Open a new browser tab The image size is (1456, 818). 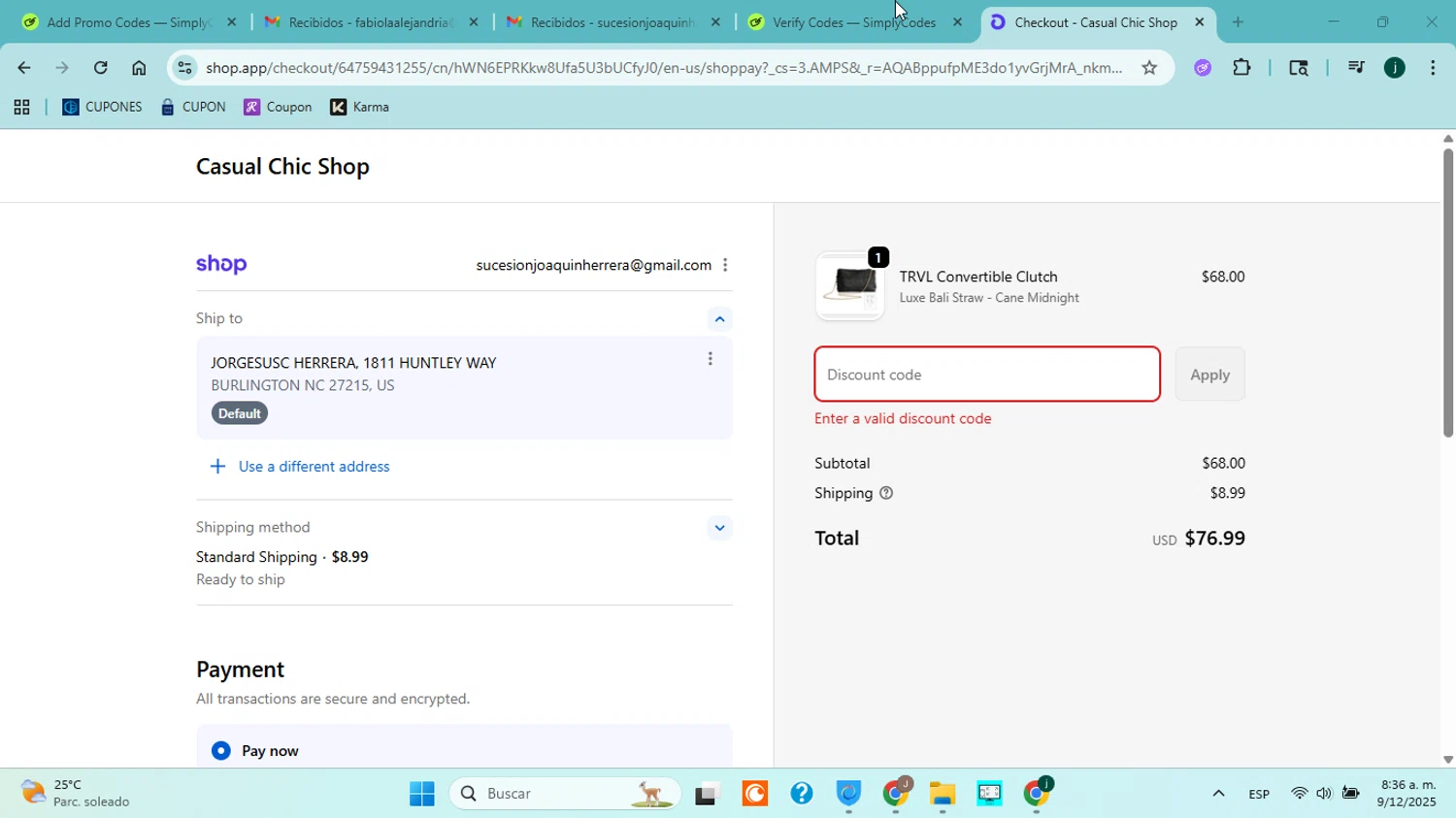coord(1238,22)
